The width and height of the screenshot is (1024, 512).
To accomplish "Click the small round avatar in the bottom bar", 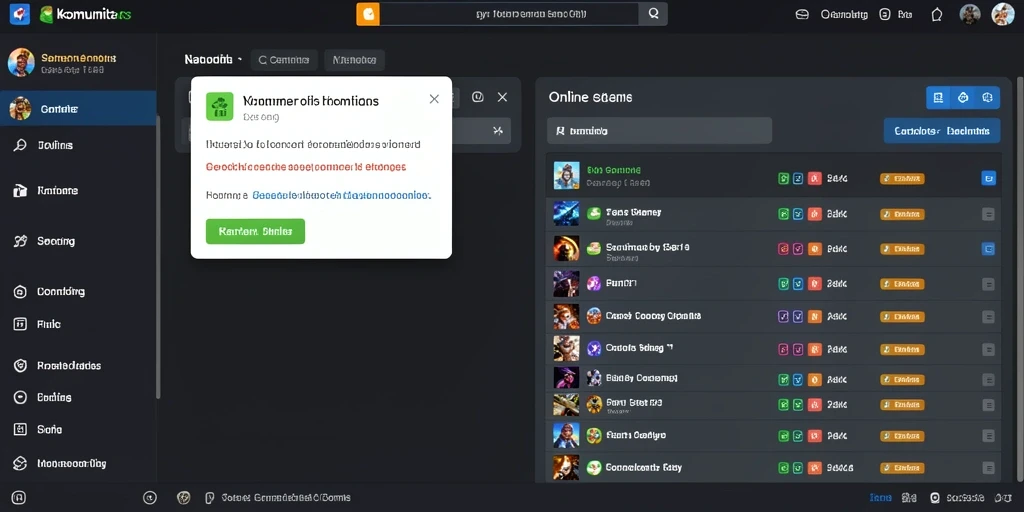I will tap(184, 498).
